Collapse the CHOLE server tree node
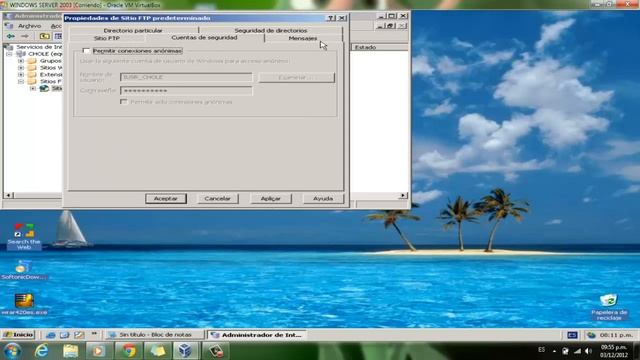640x360 pixels. click(x=9, y=54)
